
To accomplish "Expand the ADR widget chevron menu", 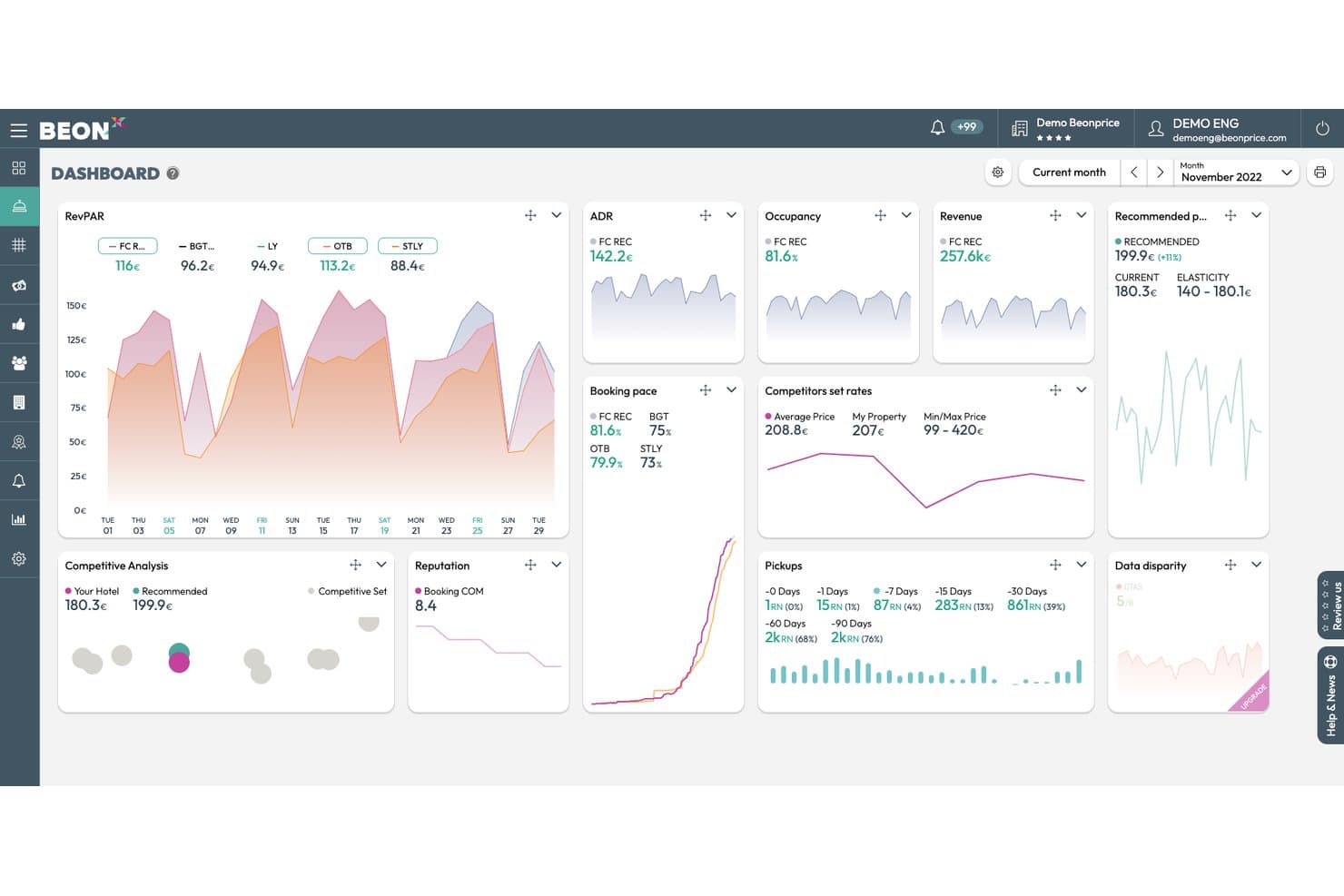I will click(731, 215).
